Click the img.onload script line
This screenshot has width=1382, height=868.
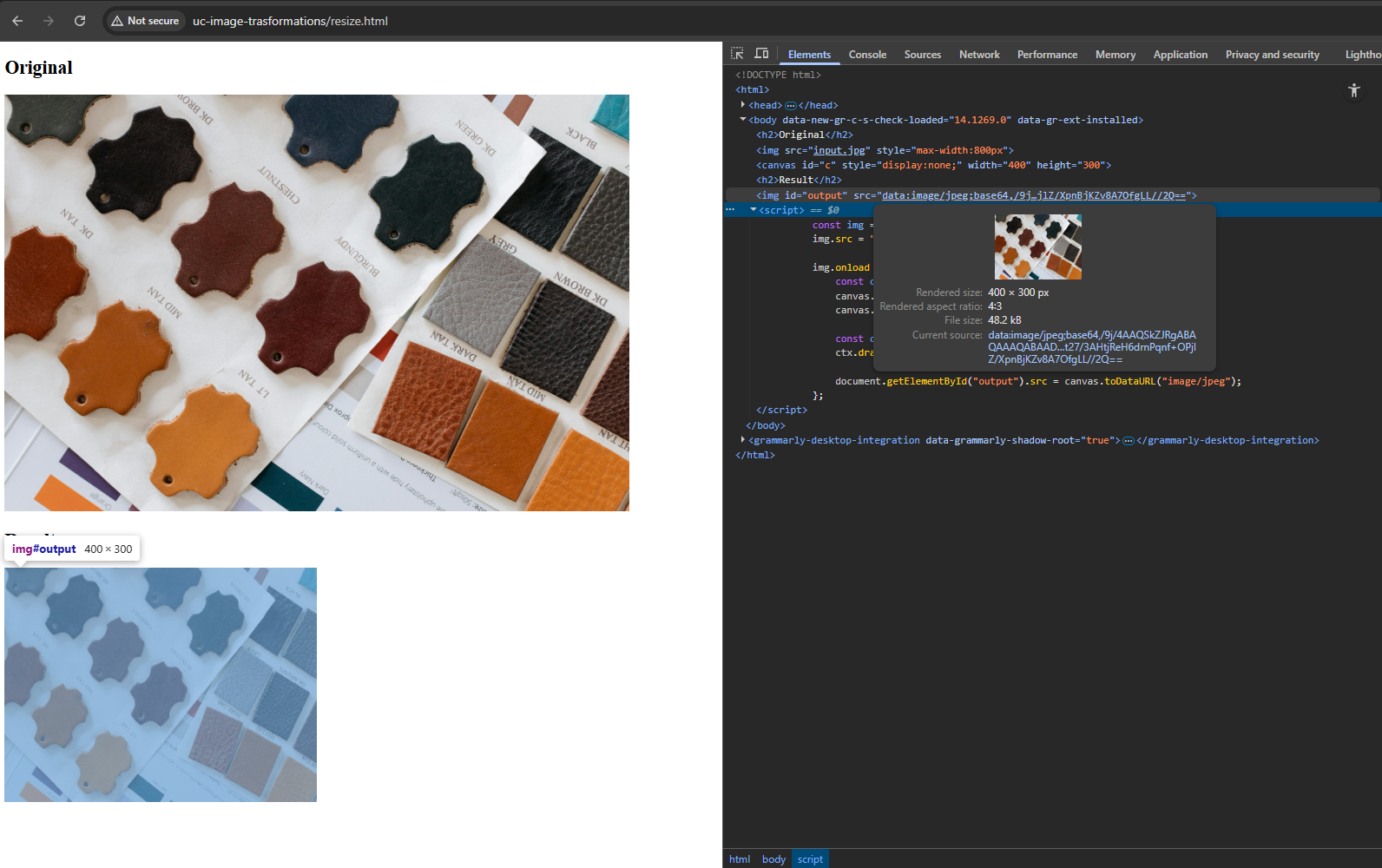(840, 267)
